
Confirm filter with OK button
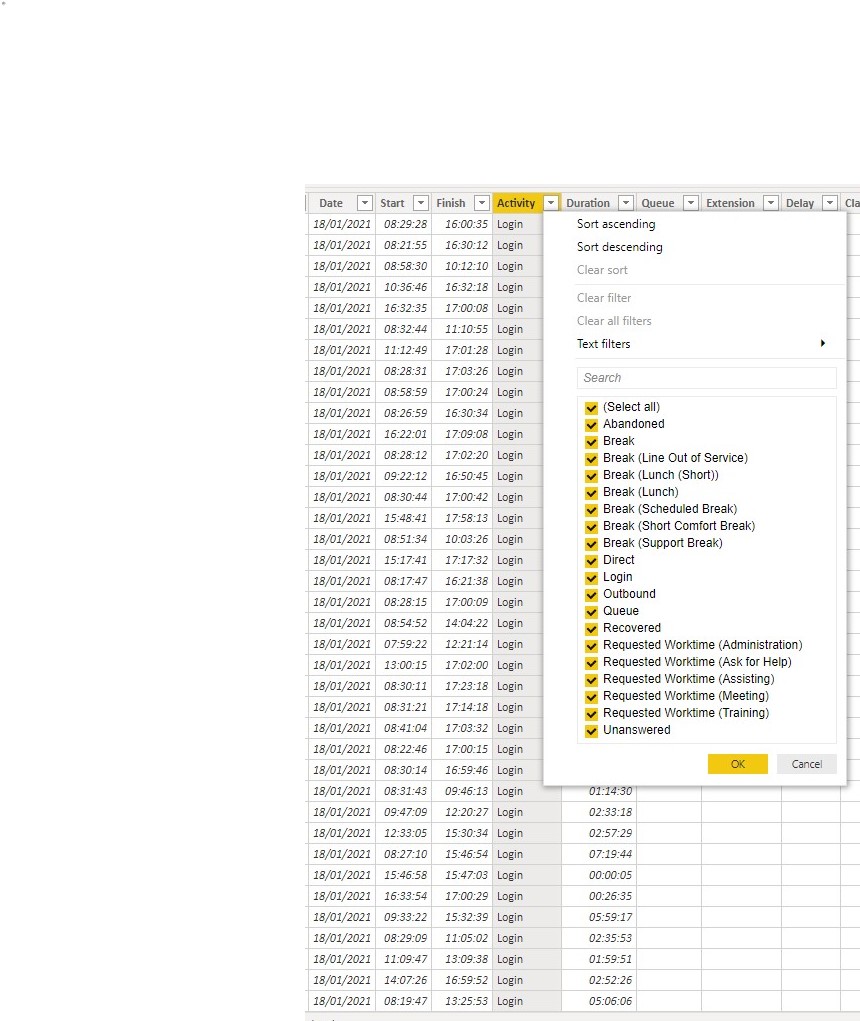[x=738, y=764]
